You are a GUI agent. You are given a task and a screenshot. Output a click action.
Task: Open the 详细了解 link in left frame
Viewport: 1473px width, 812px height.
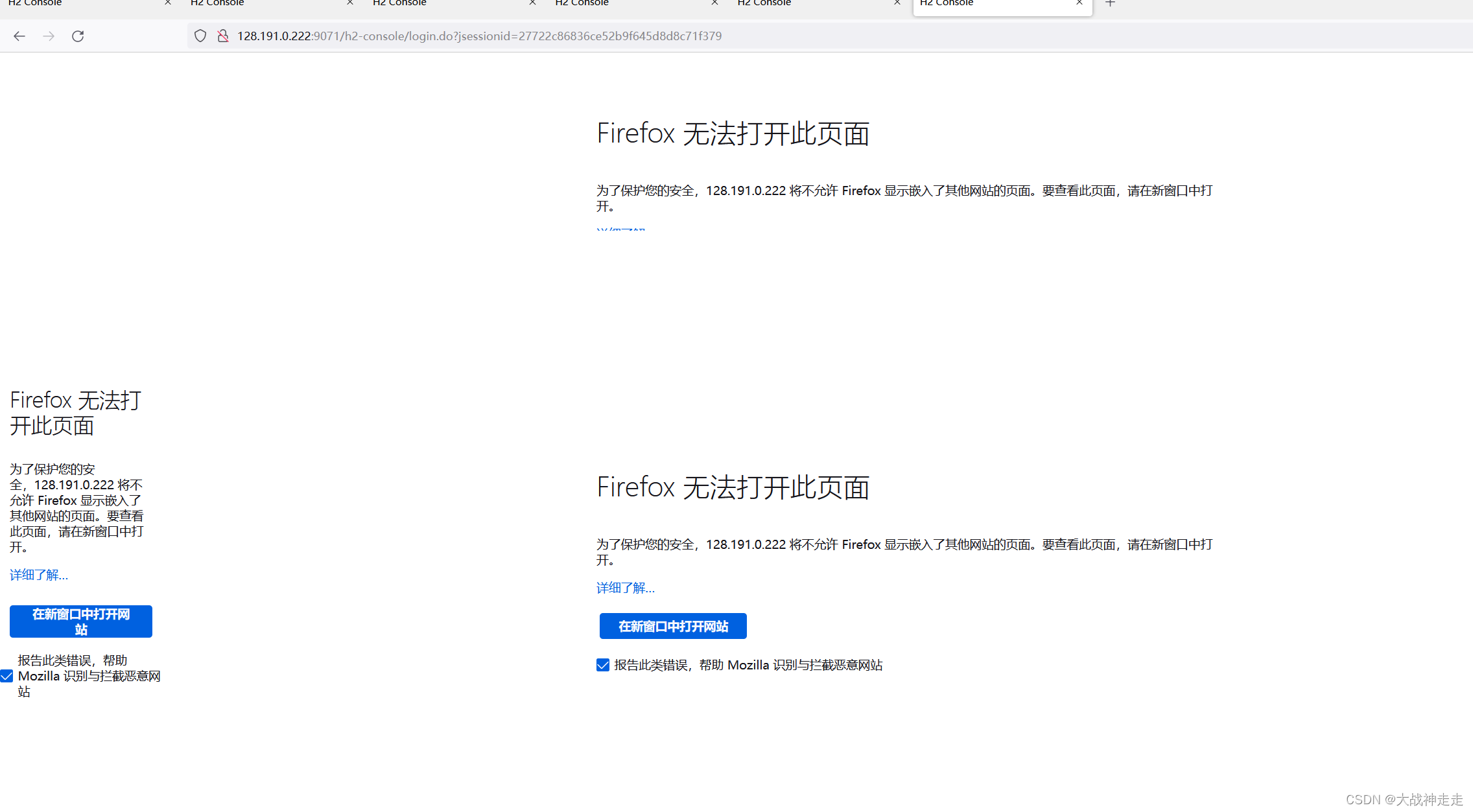[39, 575]
